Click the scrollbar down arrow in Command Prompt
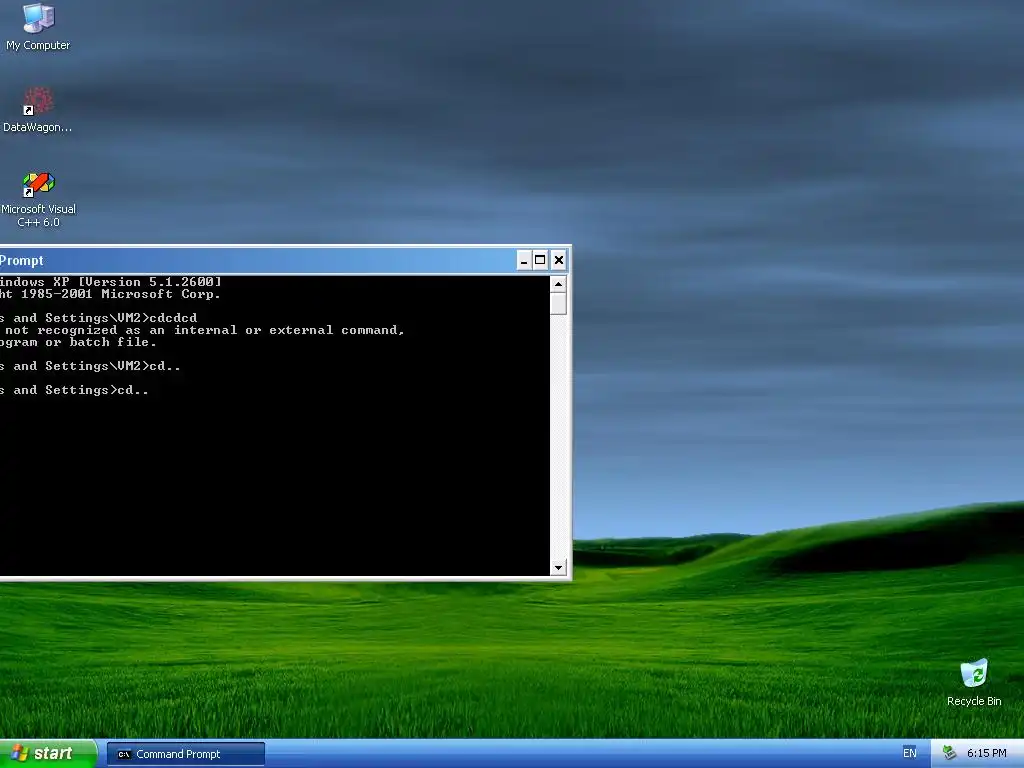Viewport: 1024px width, 768px height. click(x=558, y=568)
